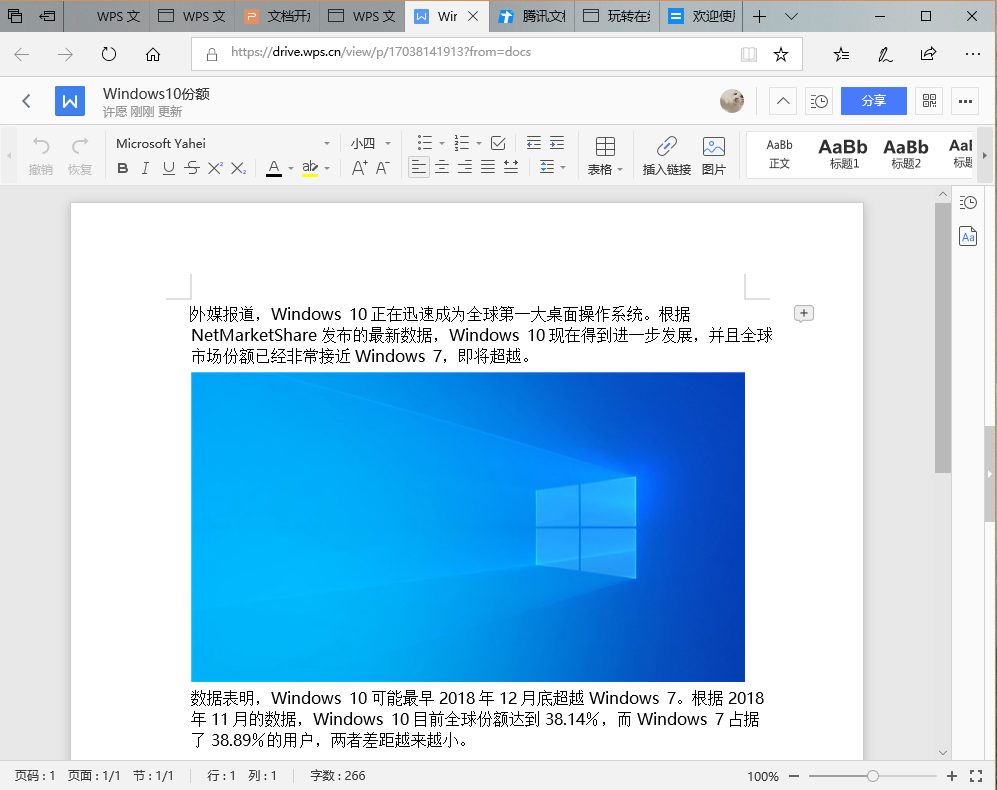Screen dimensions: 997x790
Task: Toggle bold formatting
Action: click(x=122, y=169)
